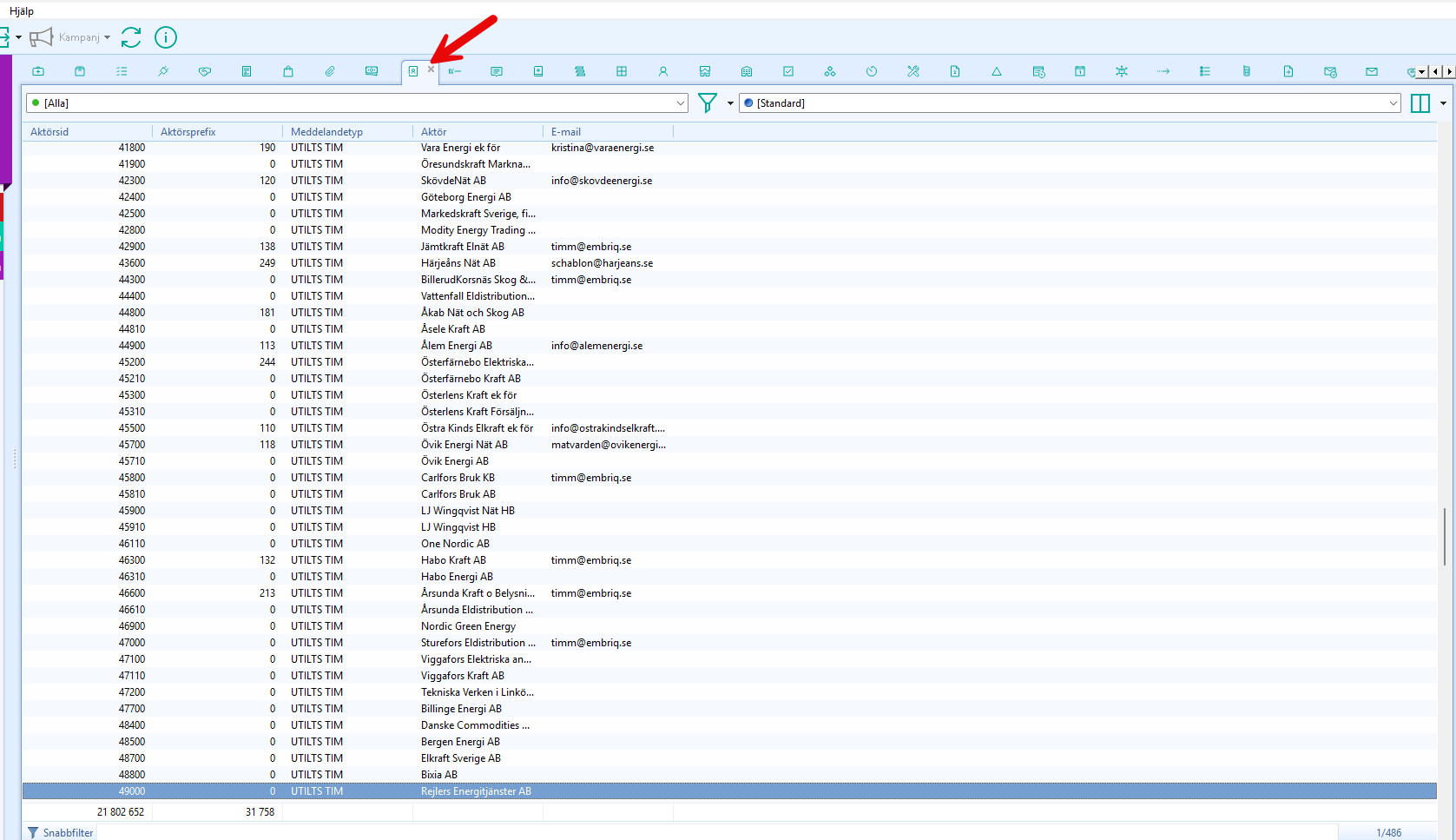The height and width of the screenshot is (840, 1456).
Task: Select the envelope mail icon tab
Action: point(1372,71)
